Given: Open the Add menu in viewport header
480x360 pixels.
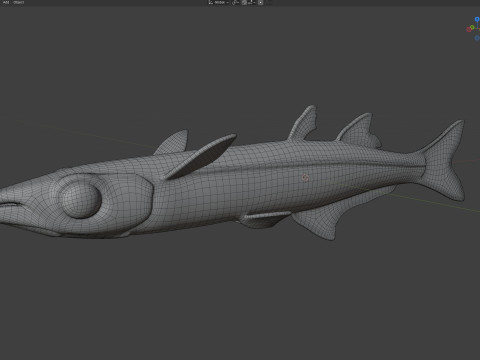Looking at the screenshot, I should pyautogui.click(x=6, y=2).
